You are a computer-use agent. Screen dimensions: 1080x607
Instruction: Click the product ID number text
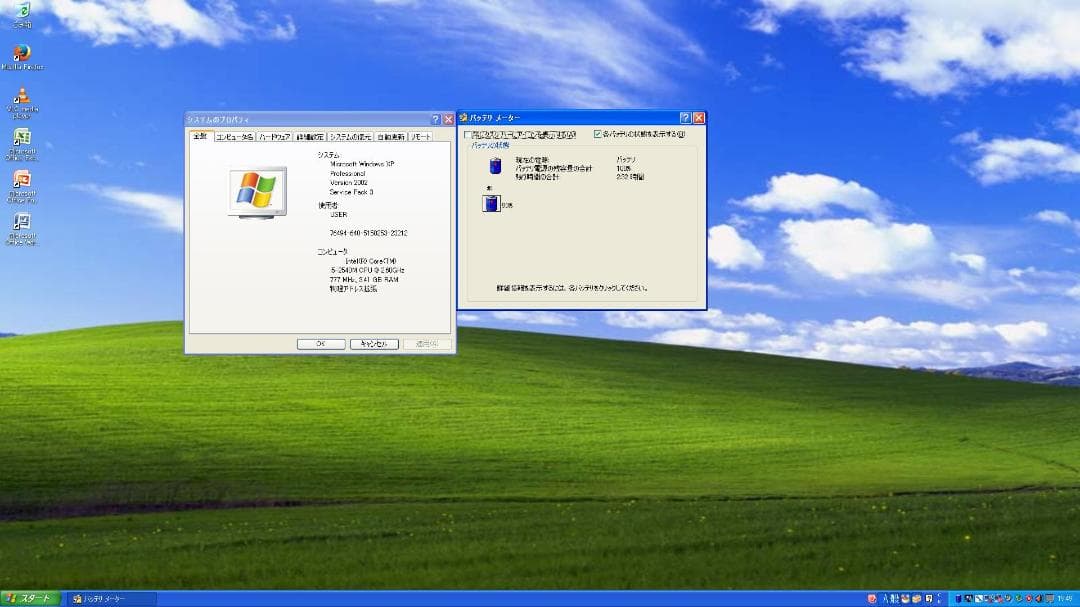click(368, 233)
